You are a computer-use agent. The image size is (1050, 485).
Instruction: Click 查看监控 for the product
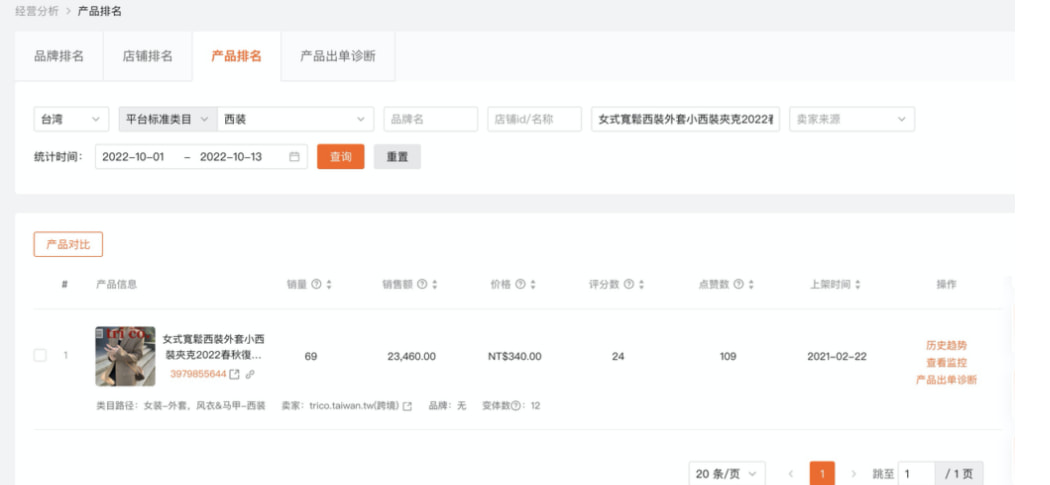[x=946, y=362]
